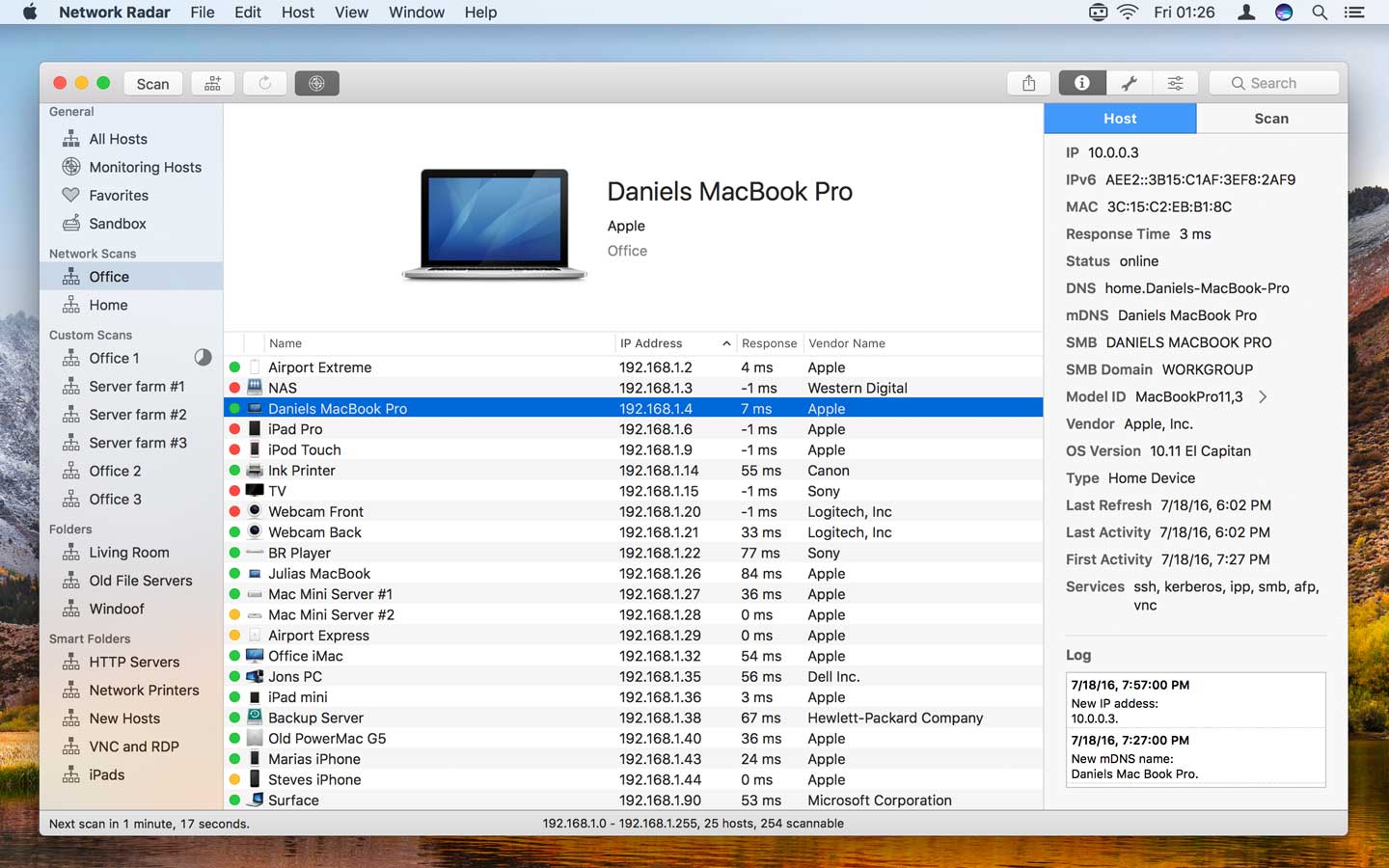Image resolution: width=1389 pixels, height=868 pixels.
Task: Click the refresh scan icon
Action: click(264, 83)
